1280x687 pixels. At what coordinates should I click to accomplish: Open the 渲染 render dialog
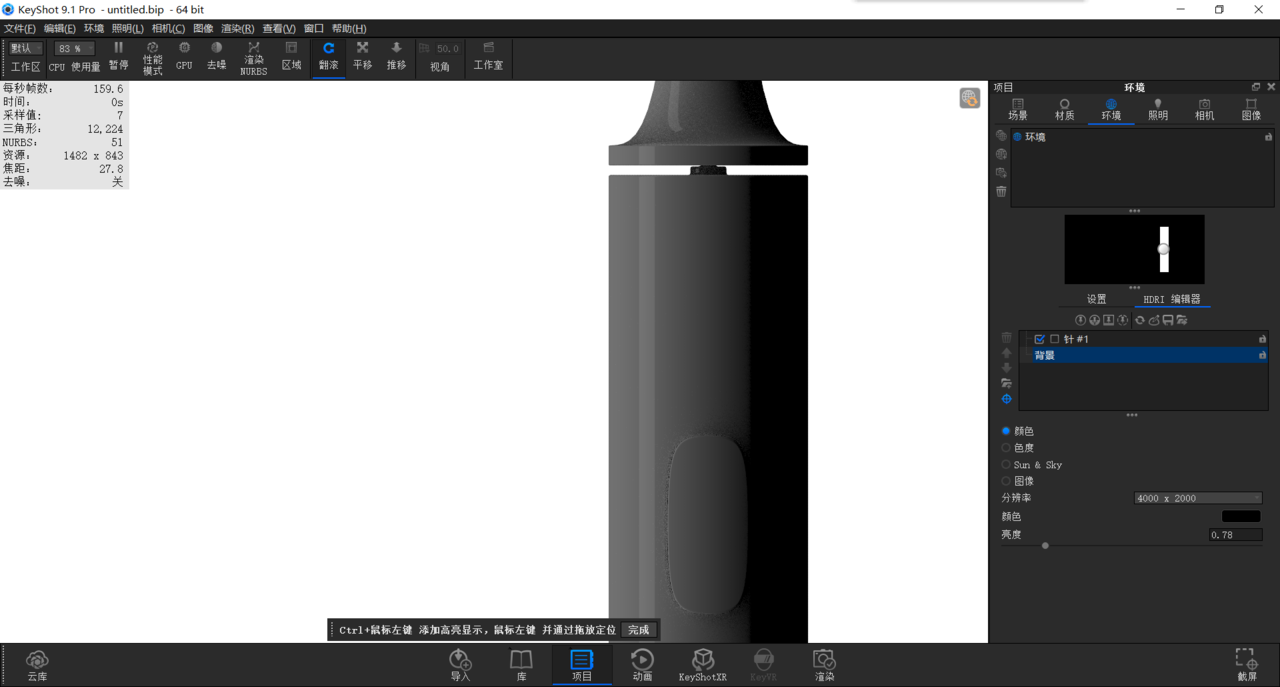[824, 665]
